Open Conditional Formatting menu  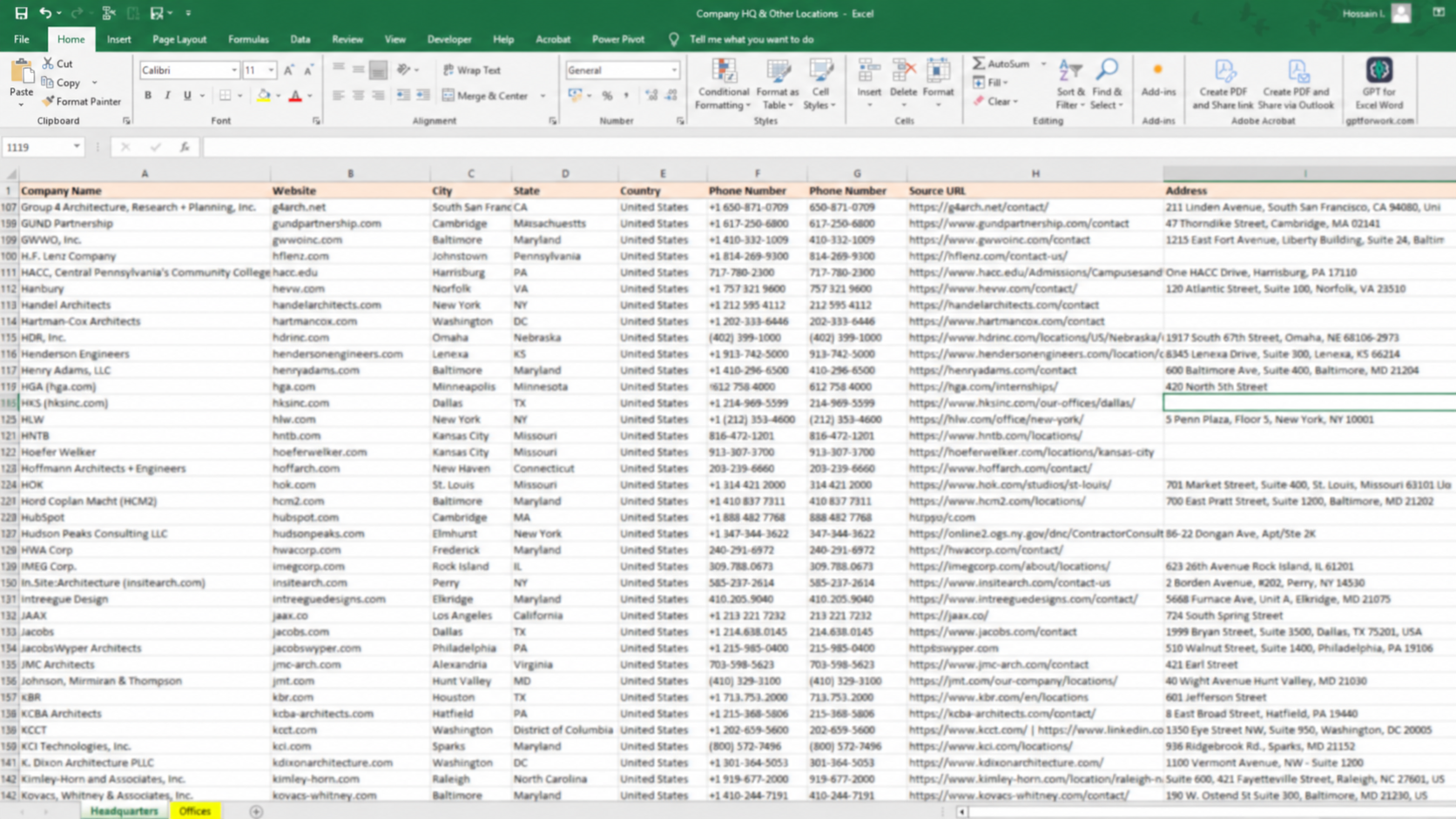723,84
